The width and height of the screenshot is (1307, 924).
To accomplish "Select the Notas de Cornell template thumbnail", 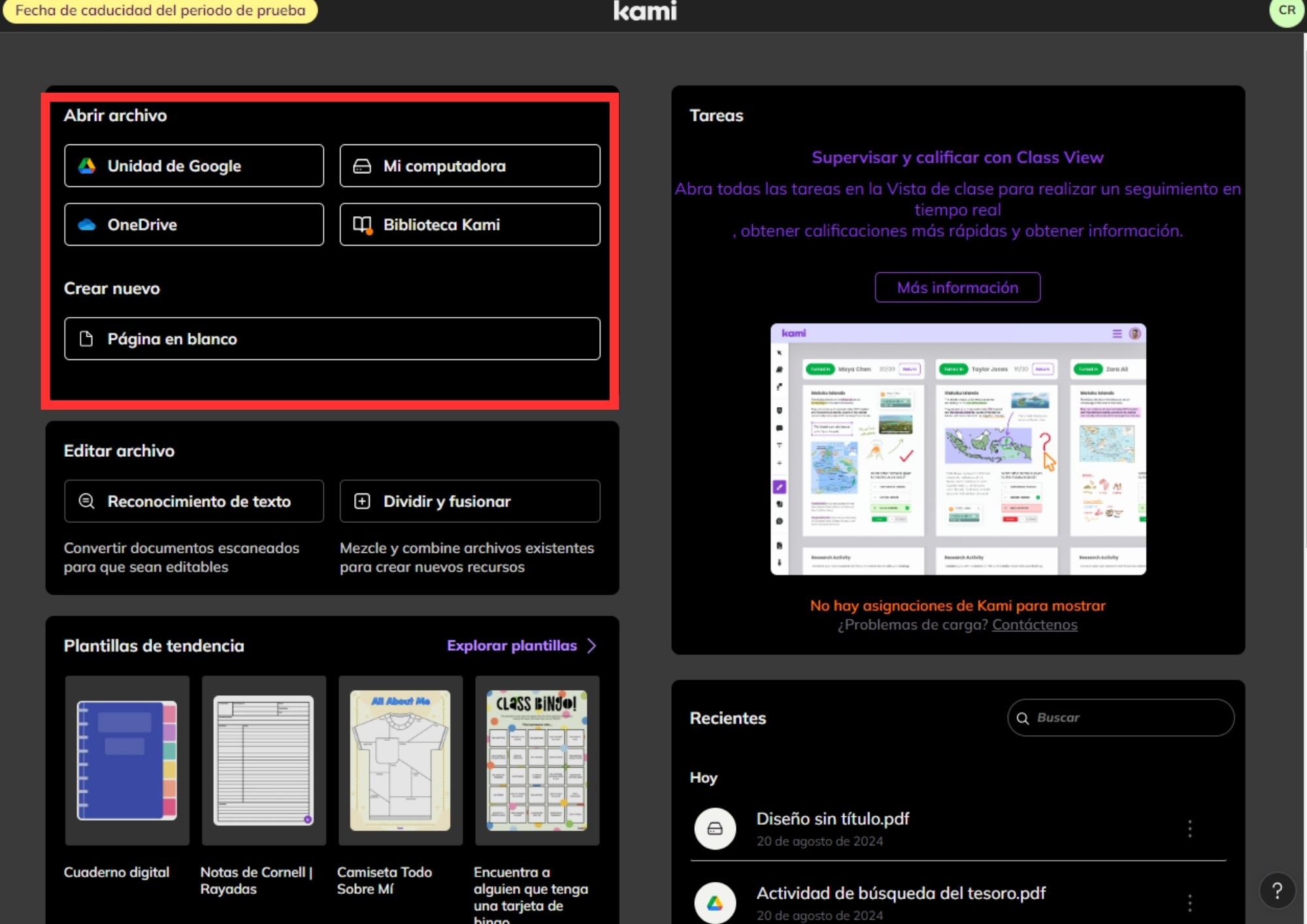I will coord(263,761).
